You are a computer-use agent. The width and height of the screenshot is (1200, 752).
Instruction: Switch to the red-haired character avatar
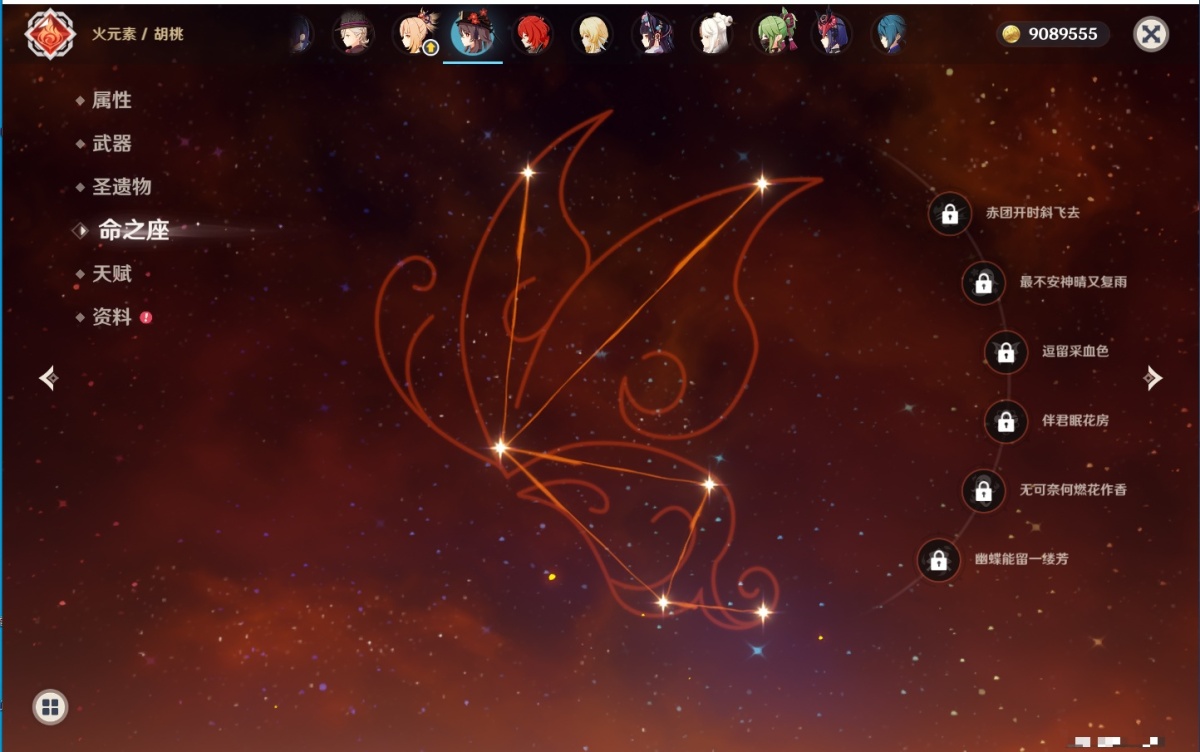[532, 34]
